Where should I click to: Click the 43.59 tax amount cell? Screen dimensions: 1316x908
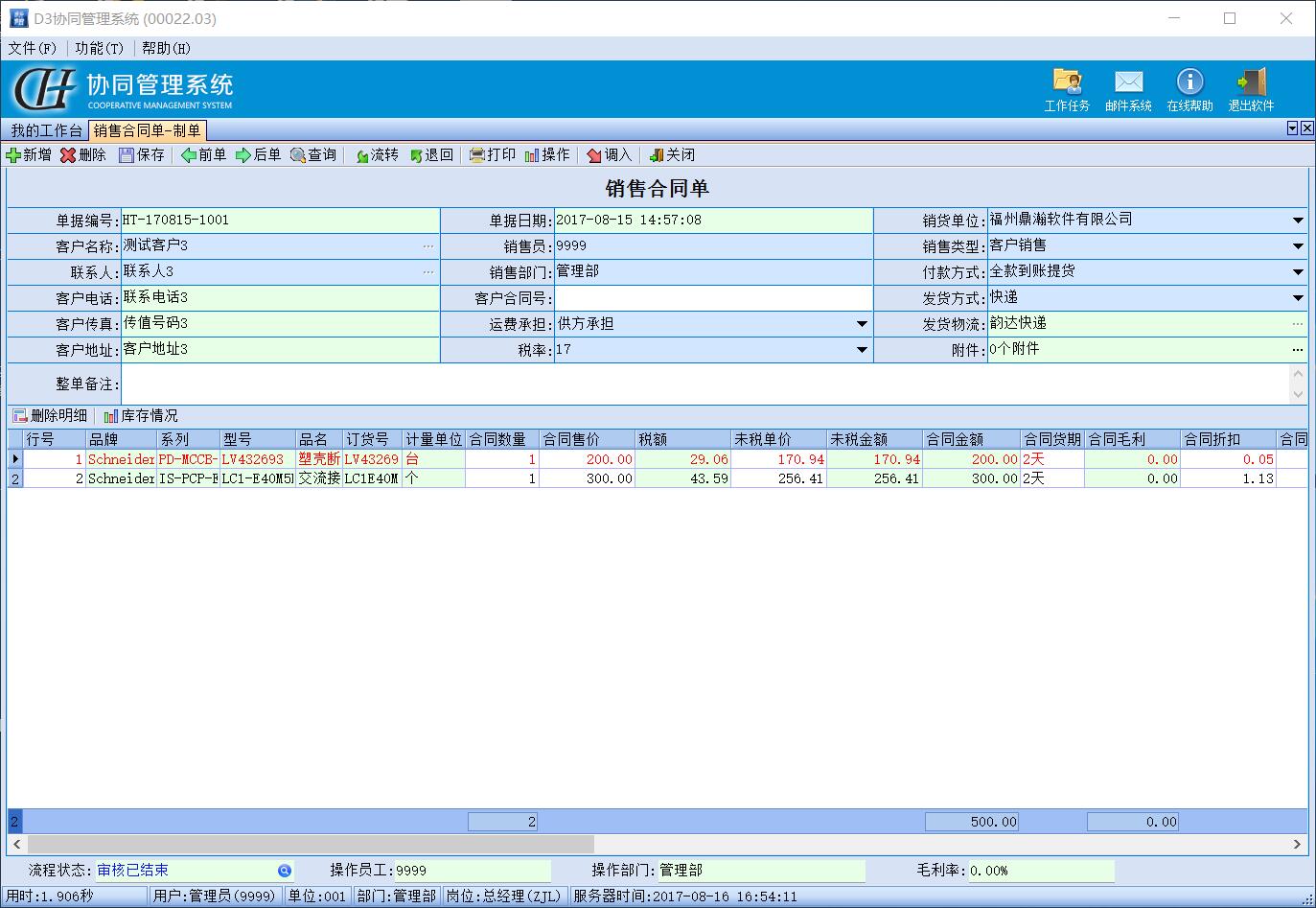coord(683,478)
